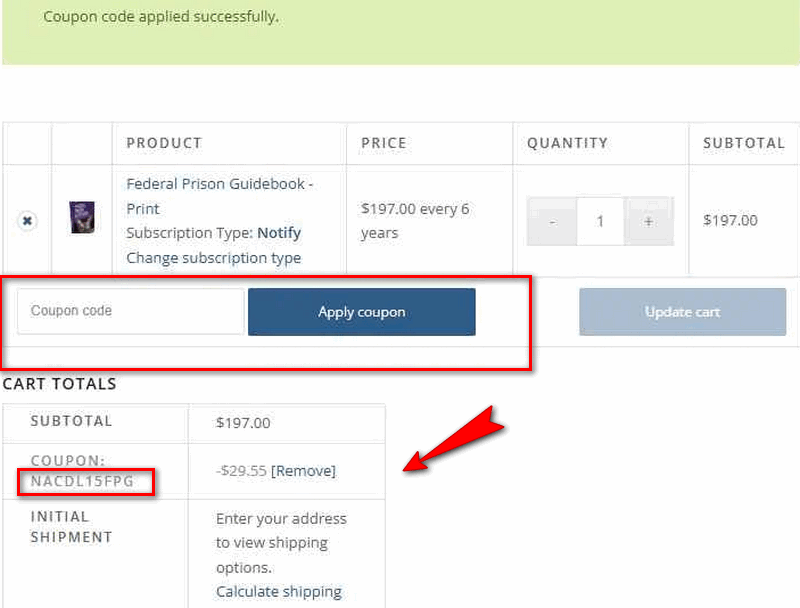Click the Update cart button
This screenshot has height=608, width=800.
point(682,312)
